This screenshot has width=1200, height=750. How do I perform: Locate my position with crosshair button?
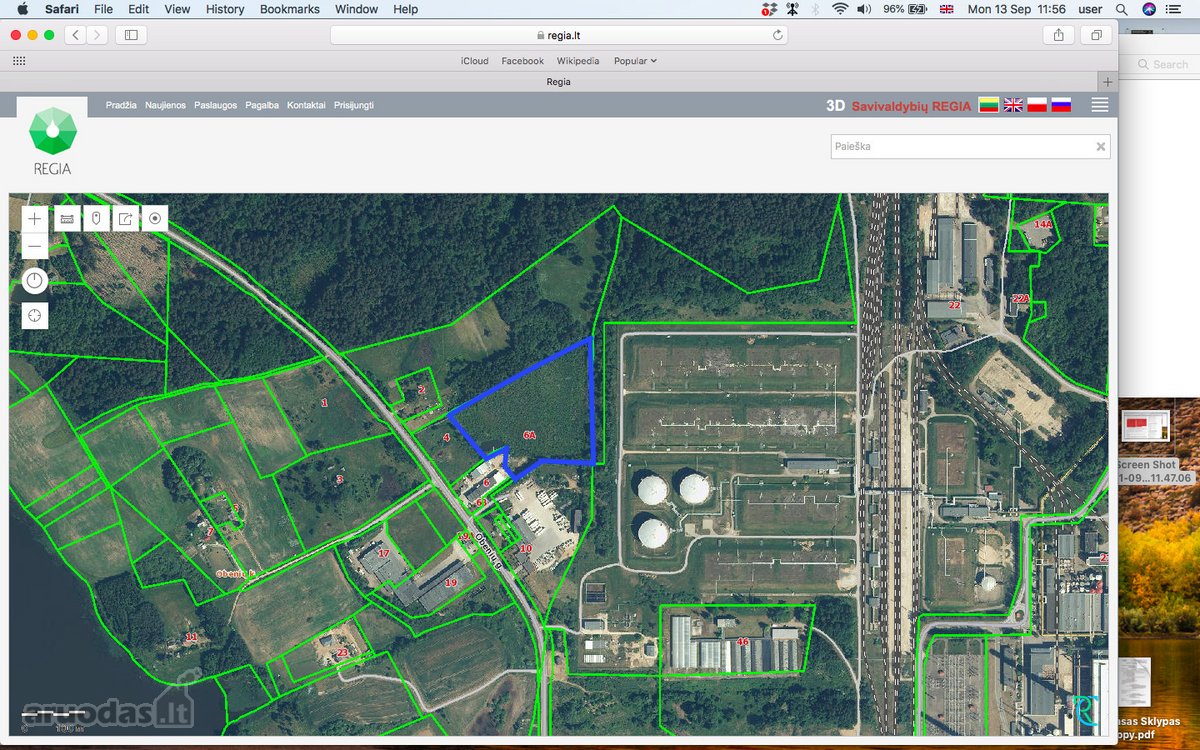(35, 316)
